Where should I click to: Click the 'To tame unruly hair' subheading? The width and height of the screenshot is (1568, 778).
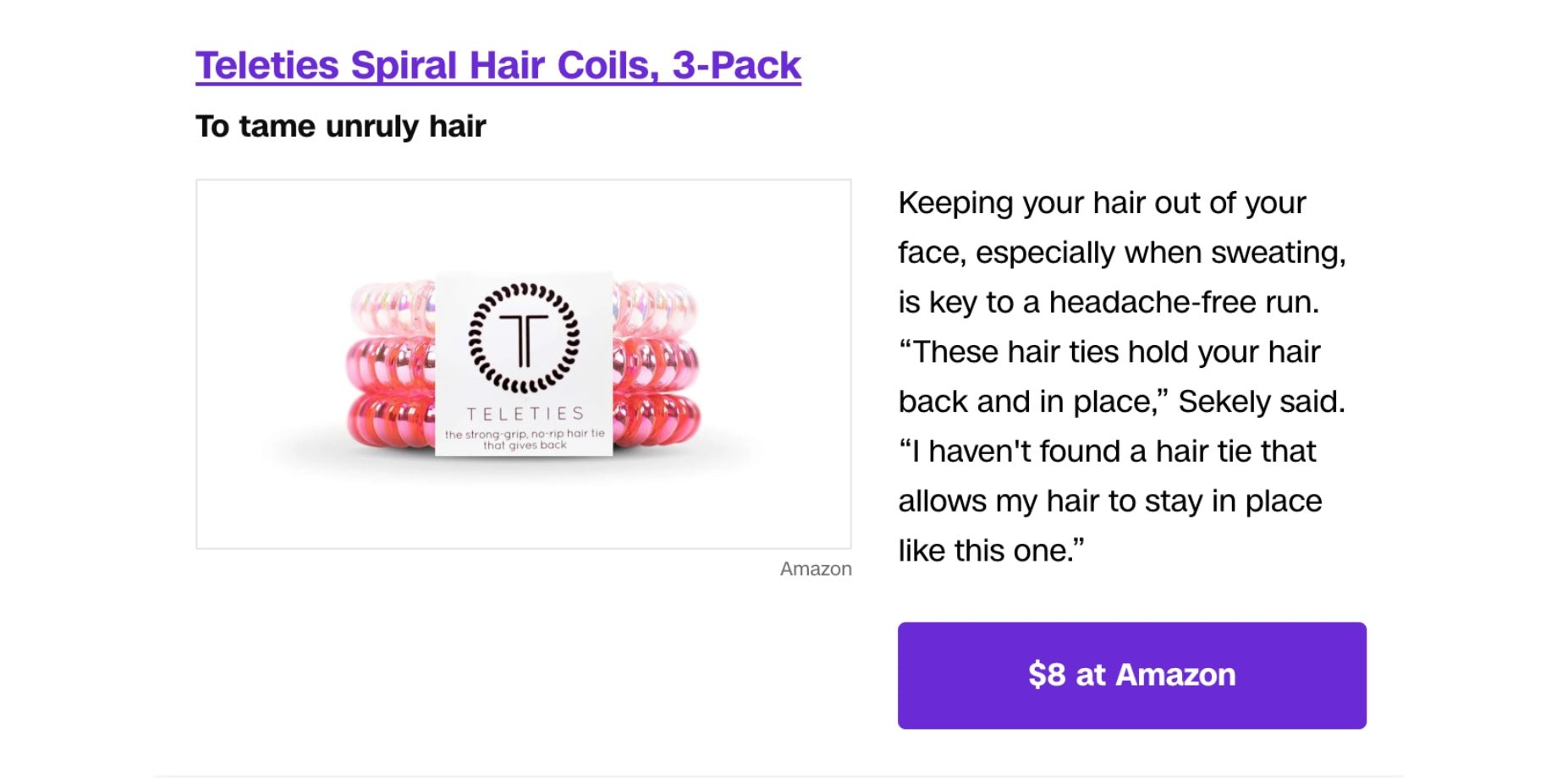pos(340,126)
